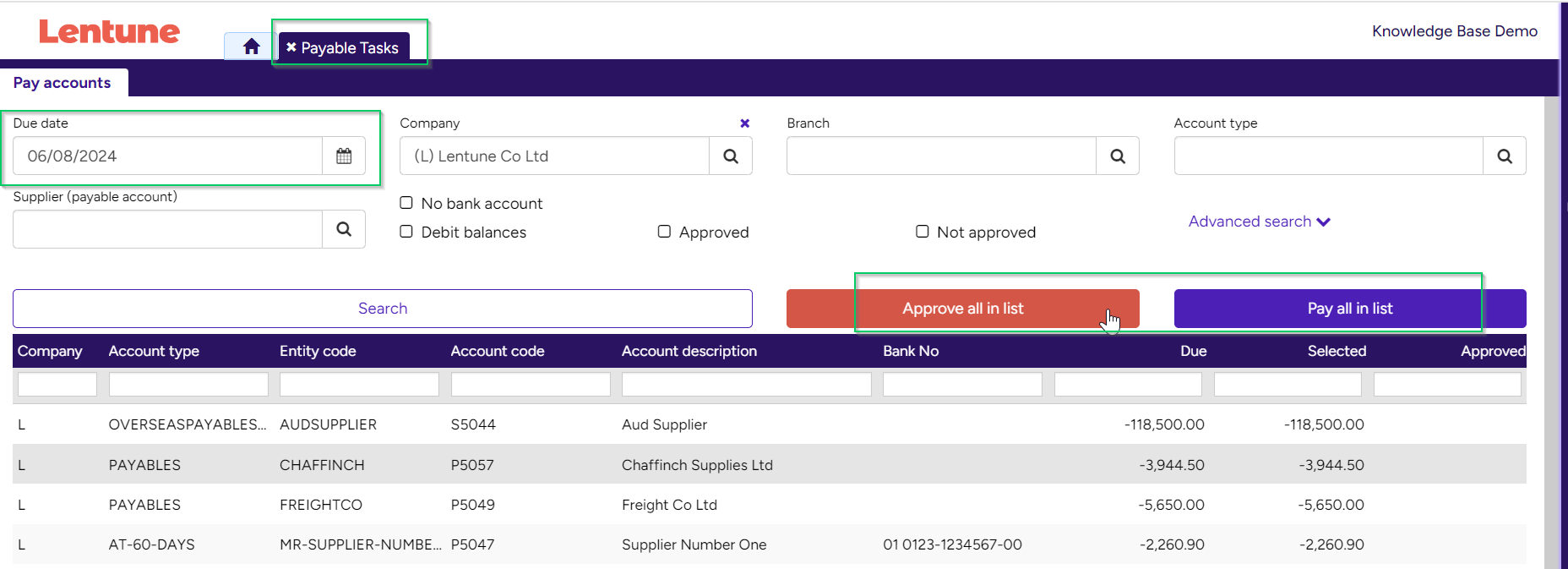The width and height of the screenshot is (1568, 569).
Task: Click the vertical scrollbar on the right
Action: click(x=1551, y=332)
